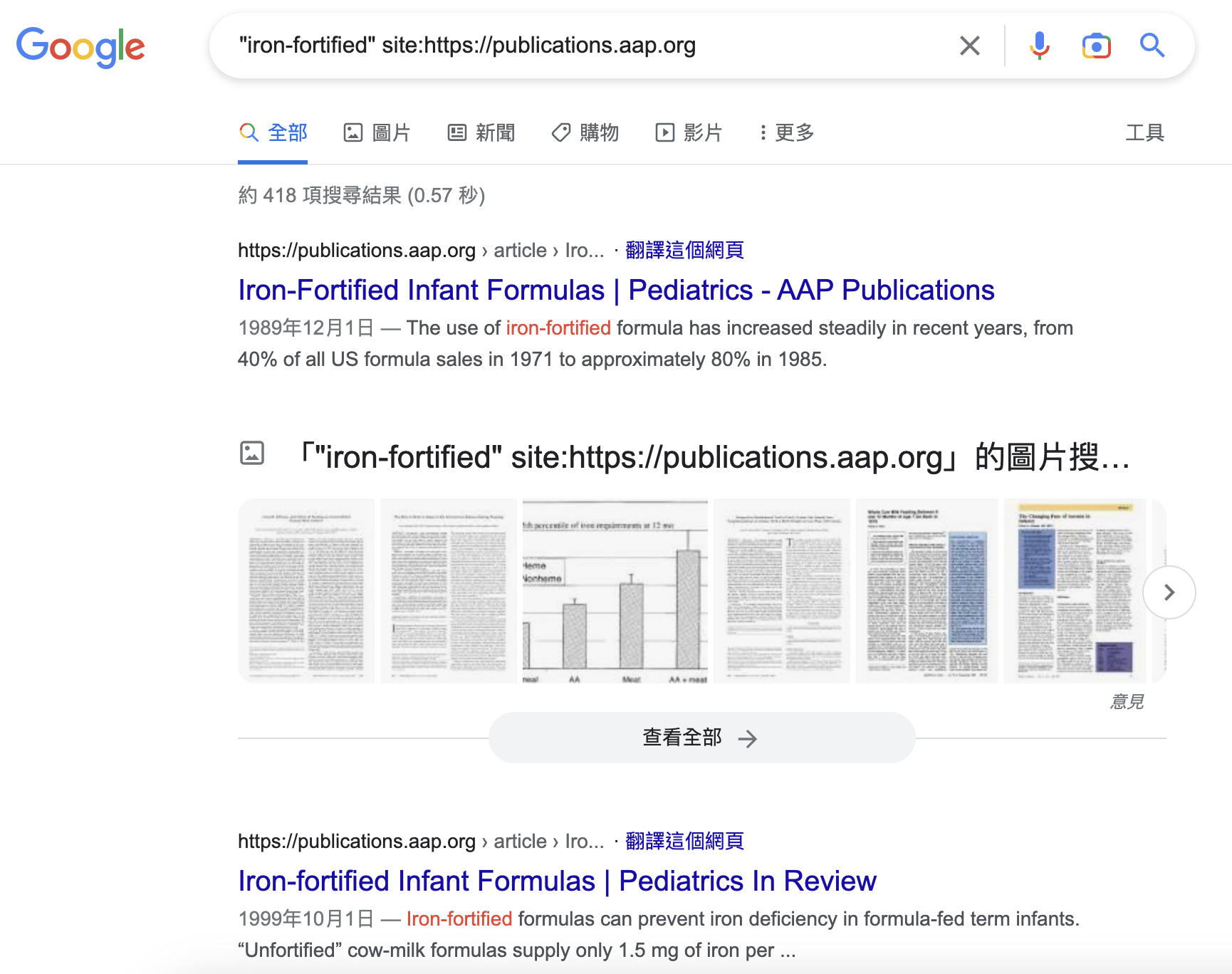The height and width of the screenshot is (974, 1232).
Task: Click 翻譯這個網頁 for the first result
Action: 684,250
